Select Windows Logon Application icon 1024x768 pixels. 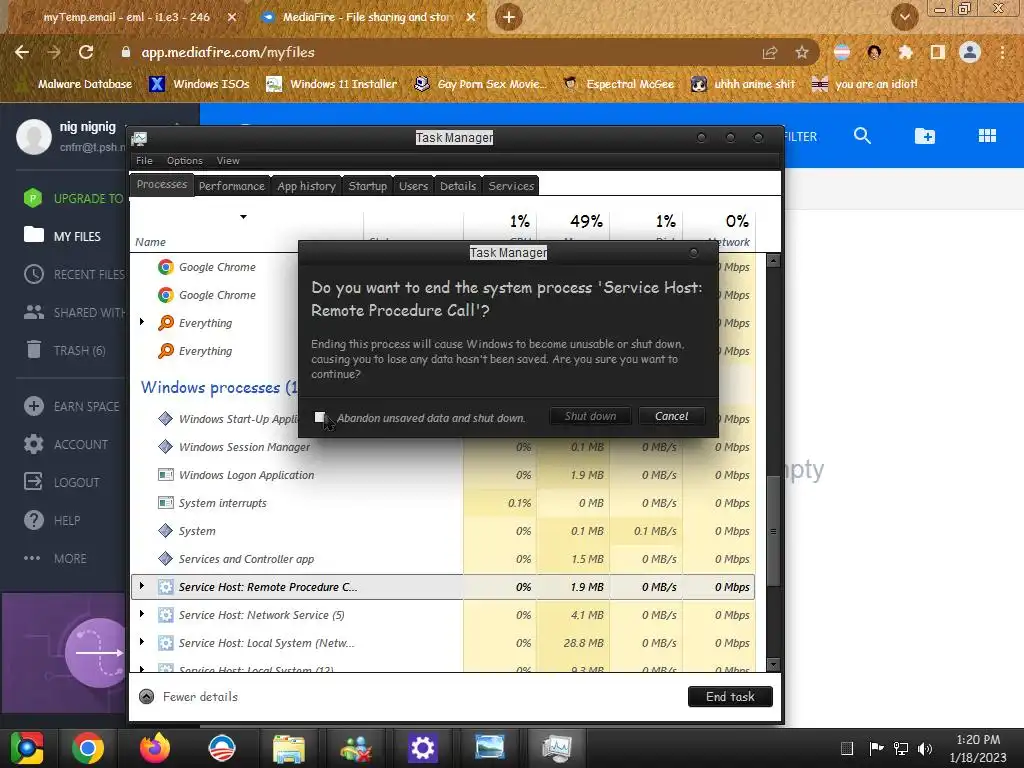tap(166, 475)
